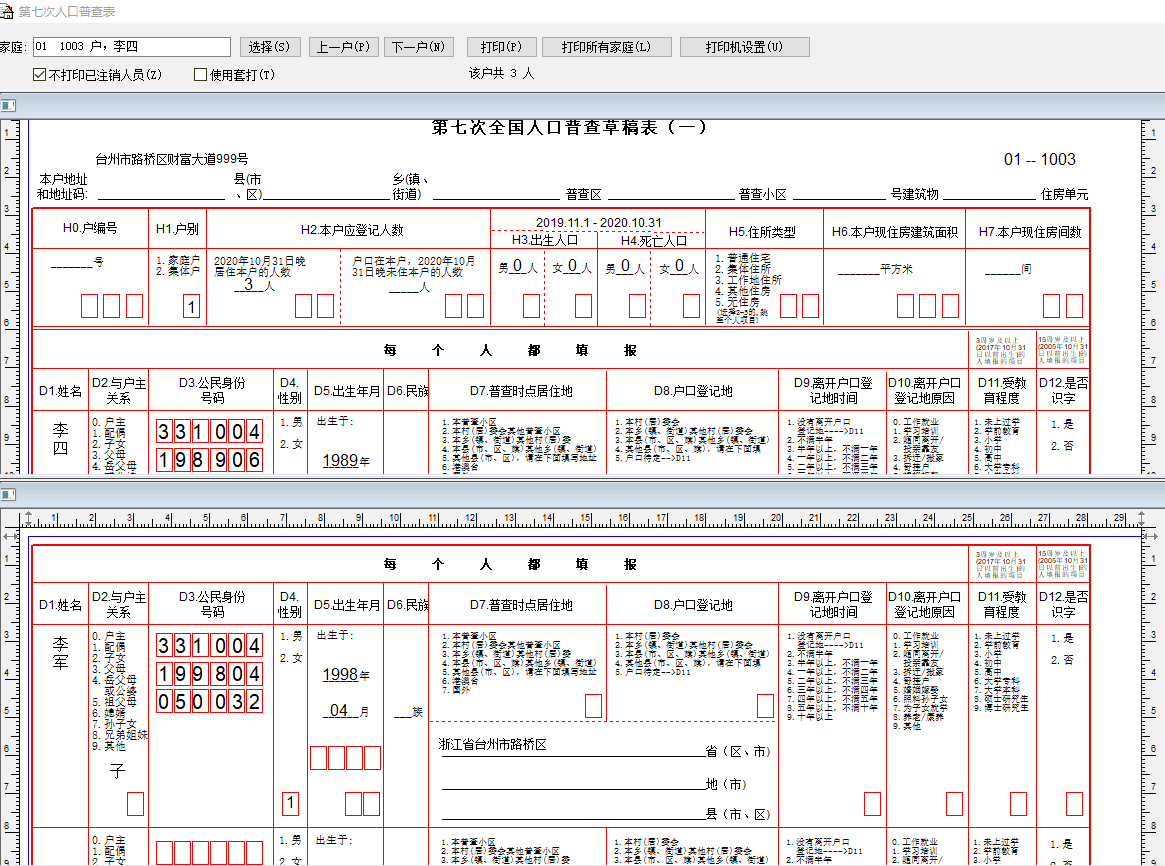
Task: Go to the next household with 下一户
Action: point(420,47)
